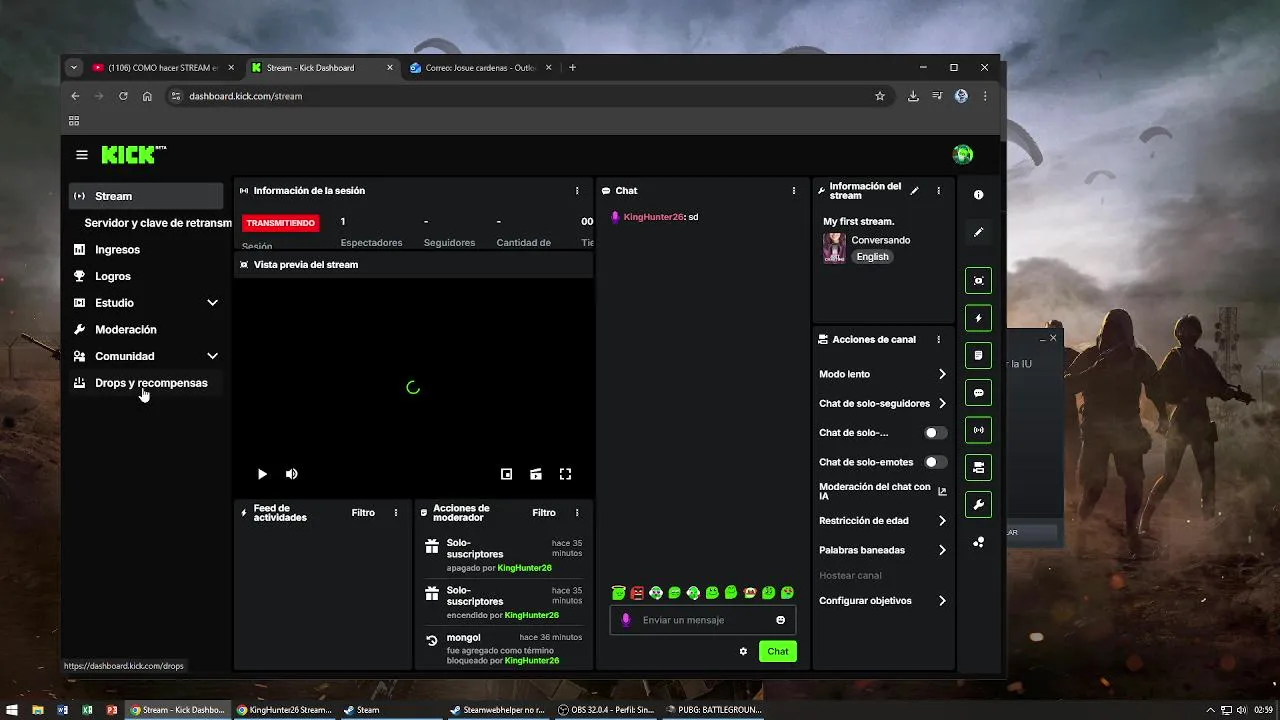The width and height of the screenshot is (1280, 720).
Task: Open Filtro in Acciones de moderador
Action: coord(544,513)
